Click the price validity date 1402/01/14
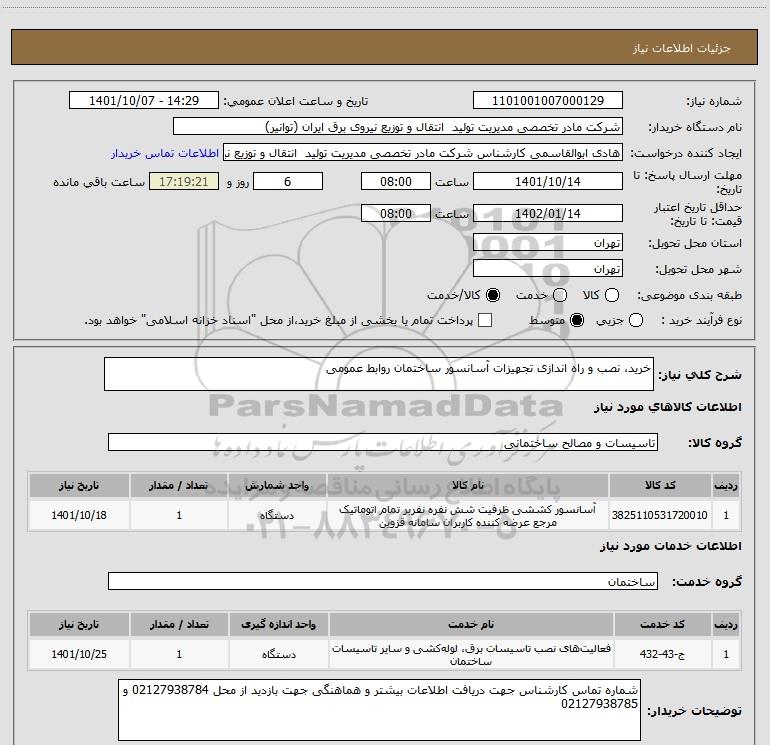The height and width of the screenshot is (745, 770). [548, 213]
